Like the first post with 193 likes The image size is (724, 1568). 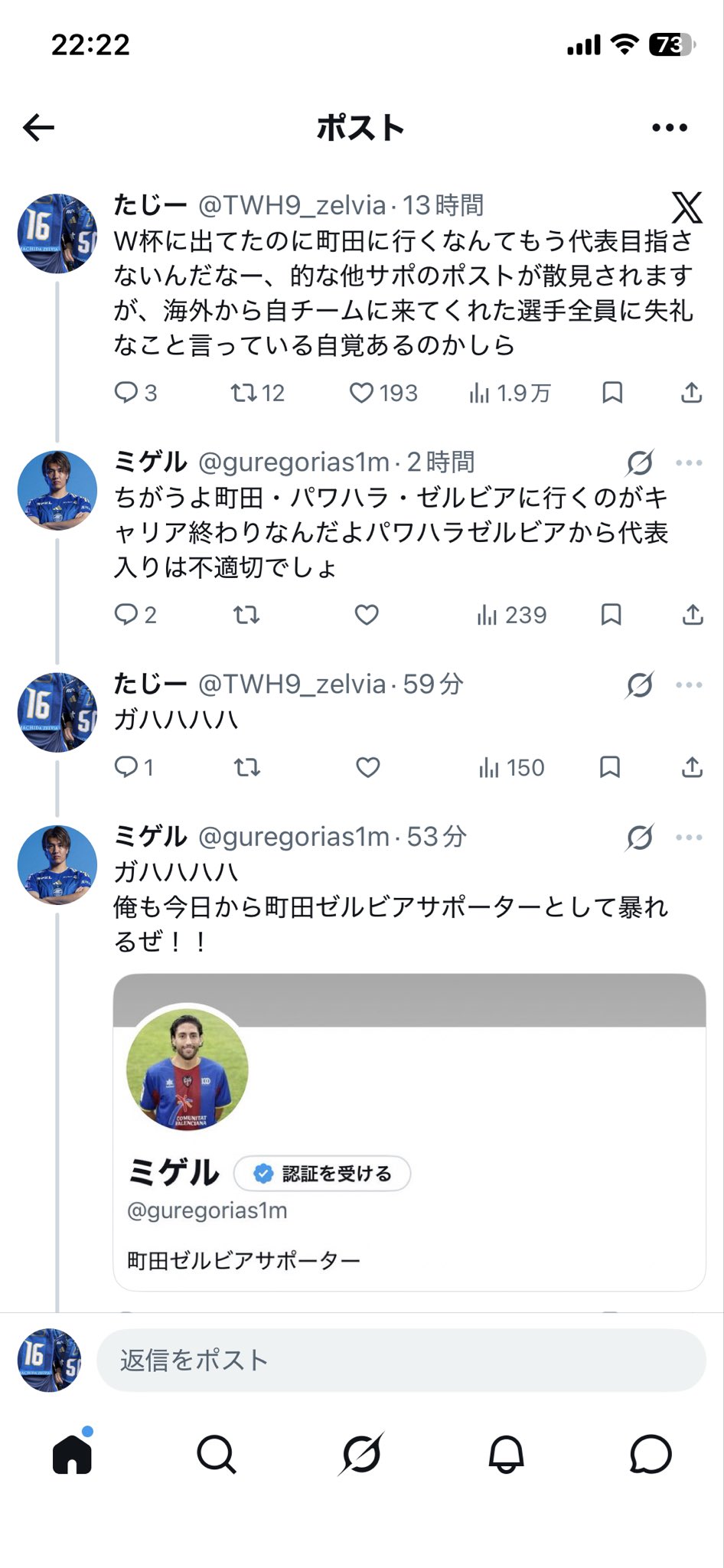click(x=361, y=393)
